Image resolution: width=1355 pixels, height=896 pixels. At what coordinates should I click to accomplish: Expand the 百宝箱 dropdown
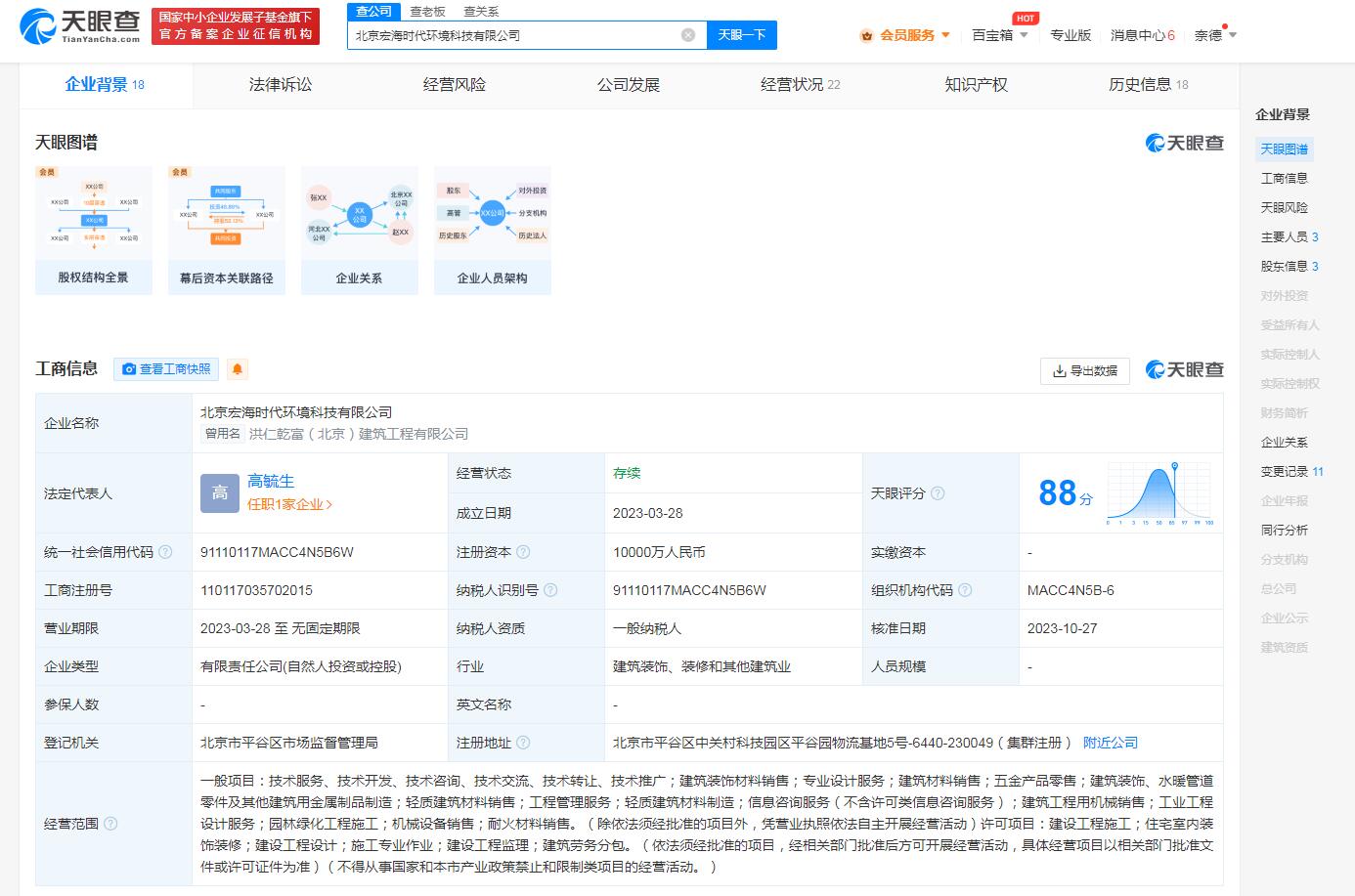(1024, 35)
